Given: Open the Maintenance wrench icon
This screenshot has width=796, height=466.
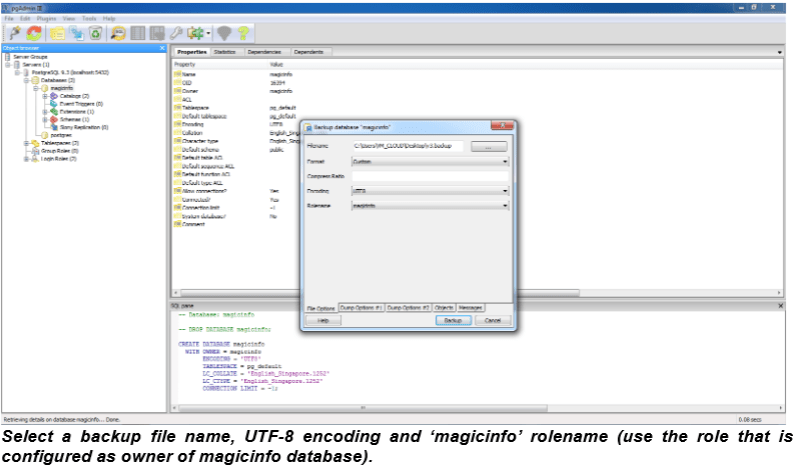Looking at the screenshot, I should [176, 34].
